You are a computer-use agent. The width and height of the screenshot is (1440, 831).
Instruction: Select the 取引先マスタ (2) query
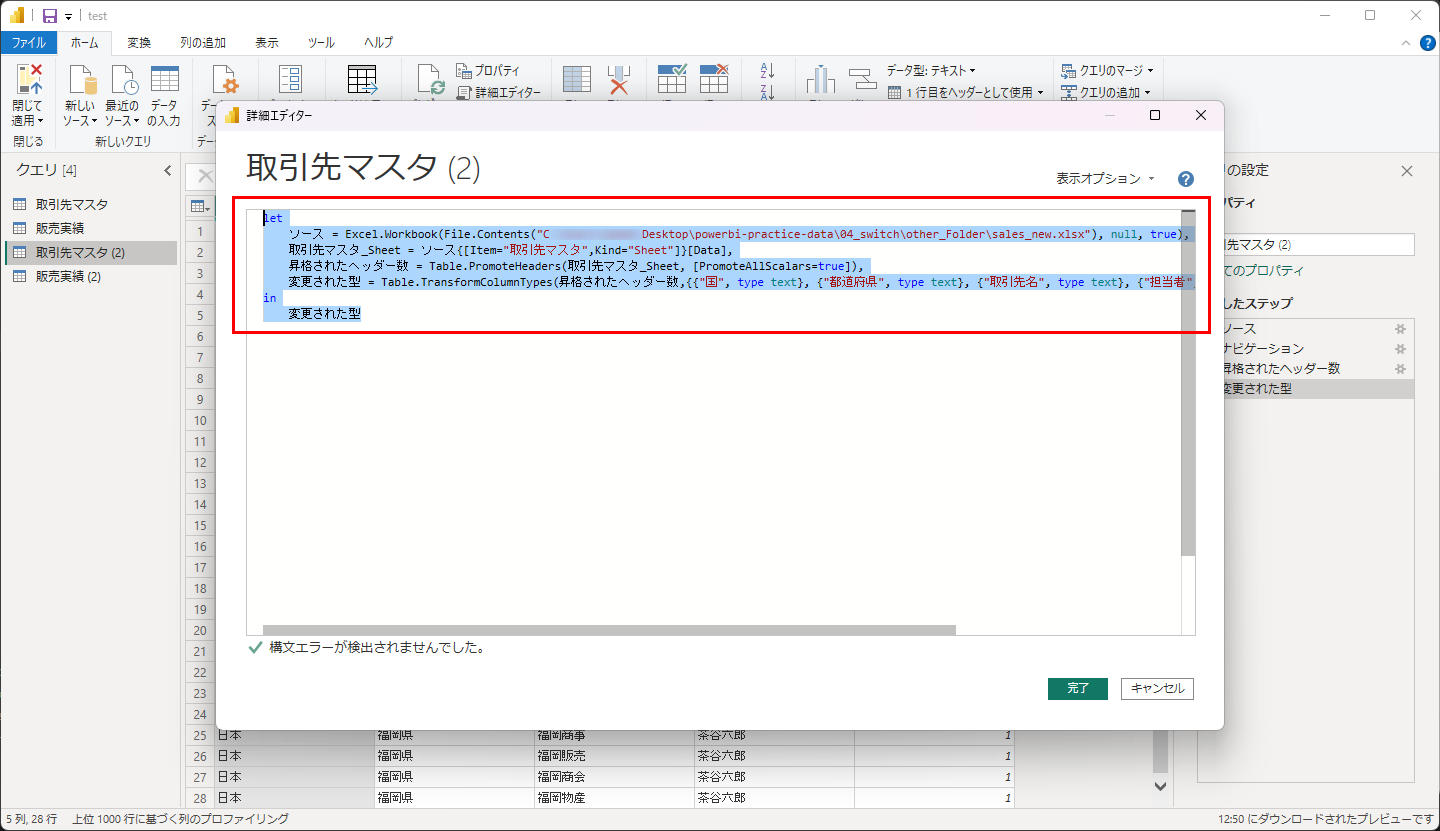tap(91, 252)
